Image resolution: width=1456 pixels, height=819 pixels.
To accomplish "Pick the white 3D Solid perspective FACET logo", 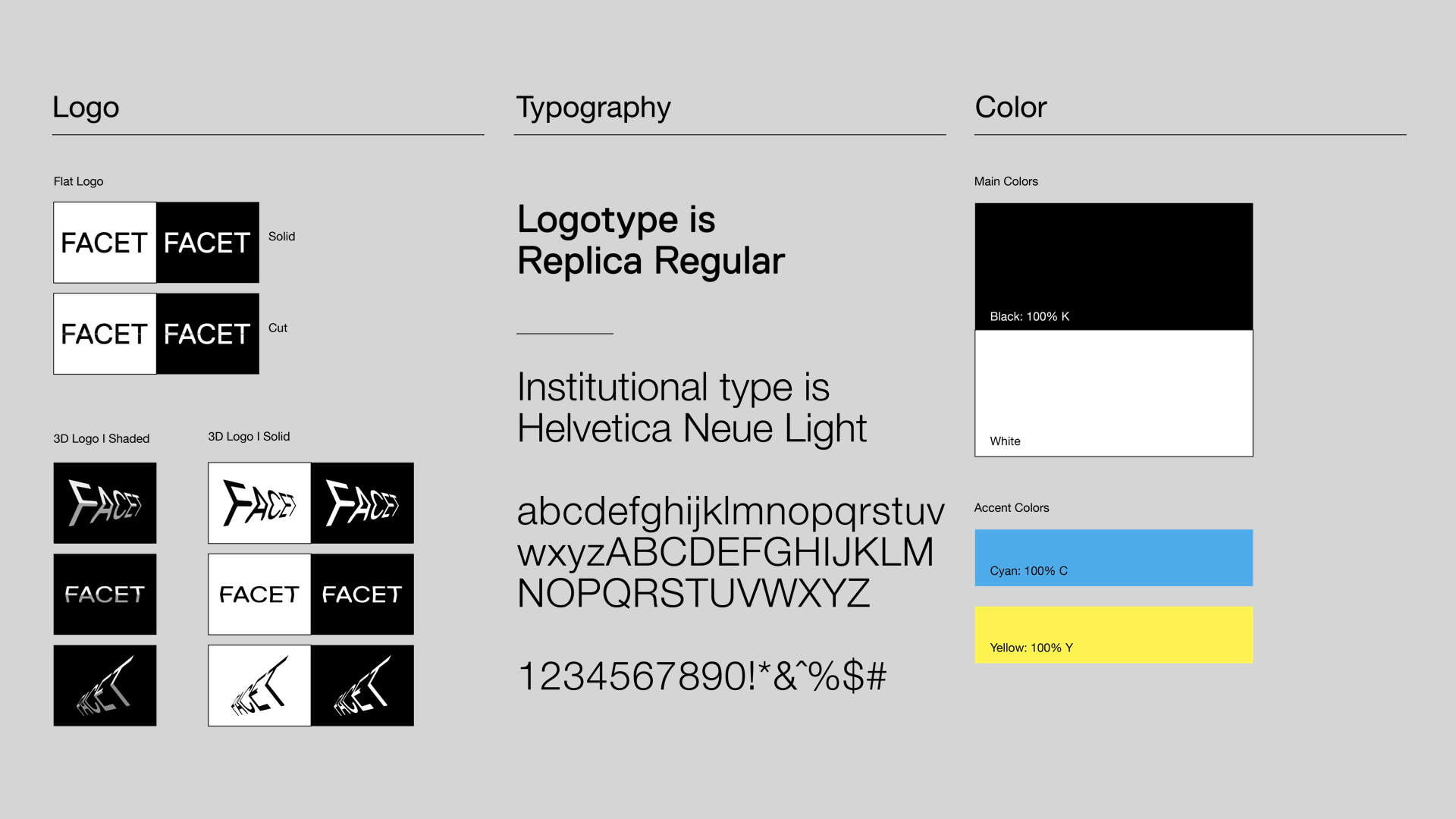I will click(259, 686).
